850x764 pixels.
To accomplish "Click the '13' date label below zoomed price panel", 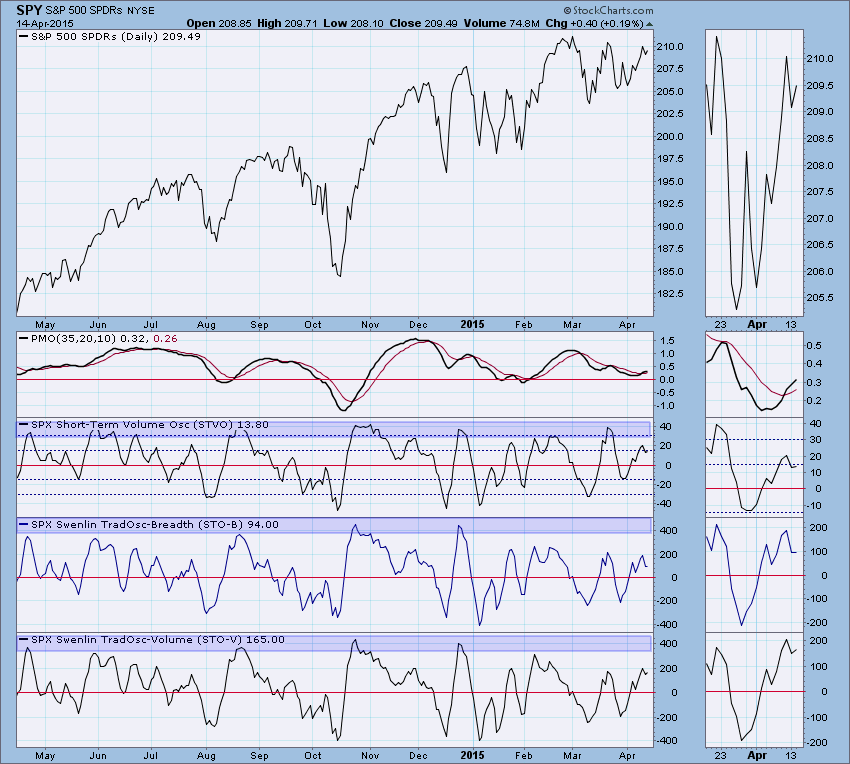I will click(x=791, y=324).
